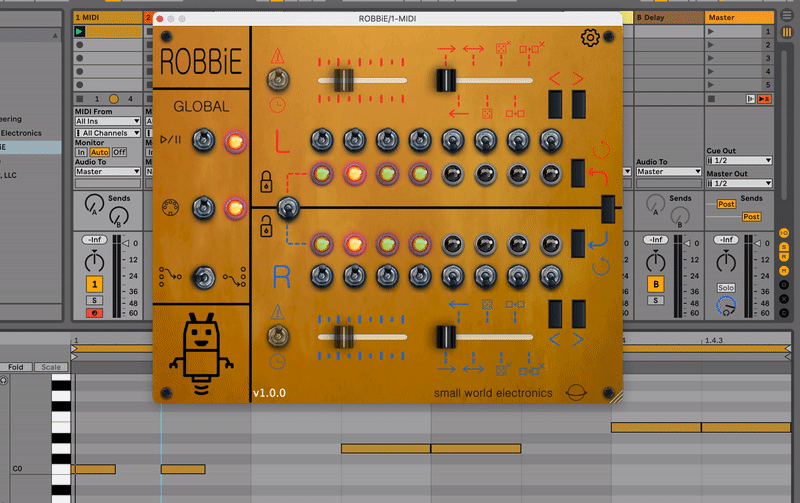Solo track 1 with the S button
The width and height of the screenshot is (800, 503).
coord(94,300)
